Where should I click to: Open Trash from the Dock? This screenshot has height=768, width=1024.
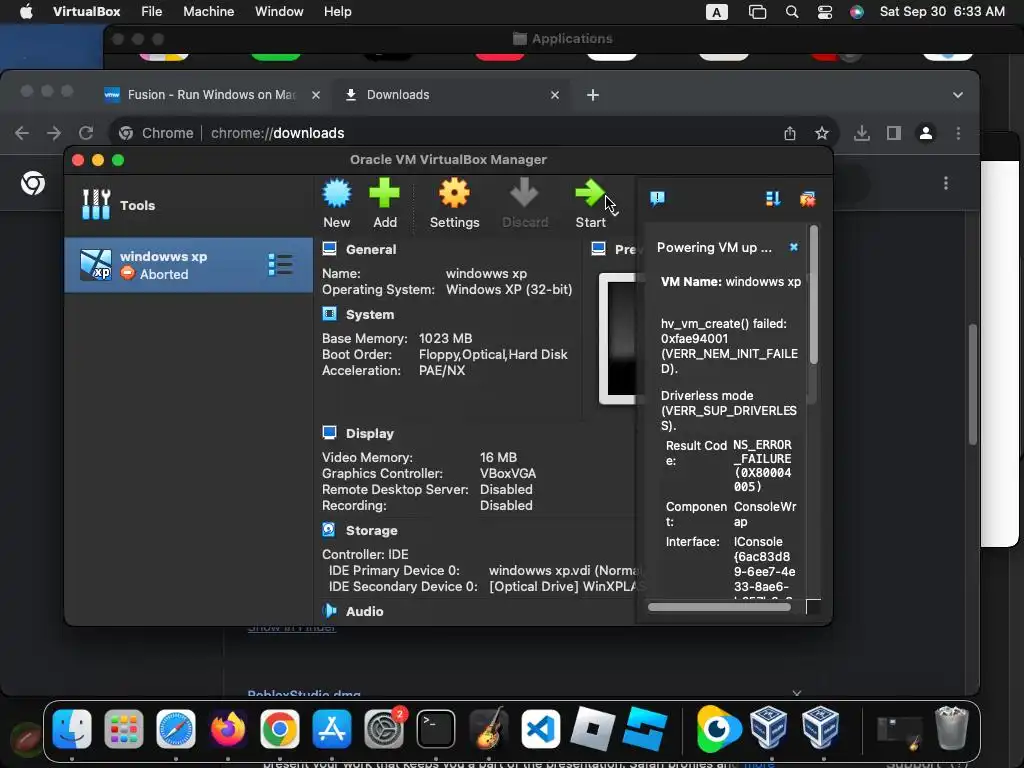coord(952,729)
